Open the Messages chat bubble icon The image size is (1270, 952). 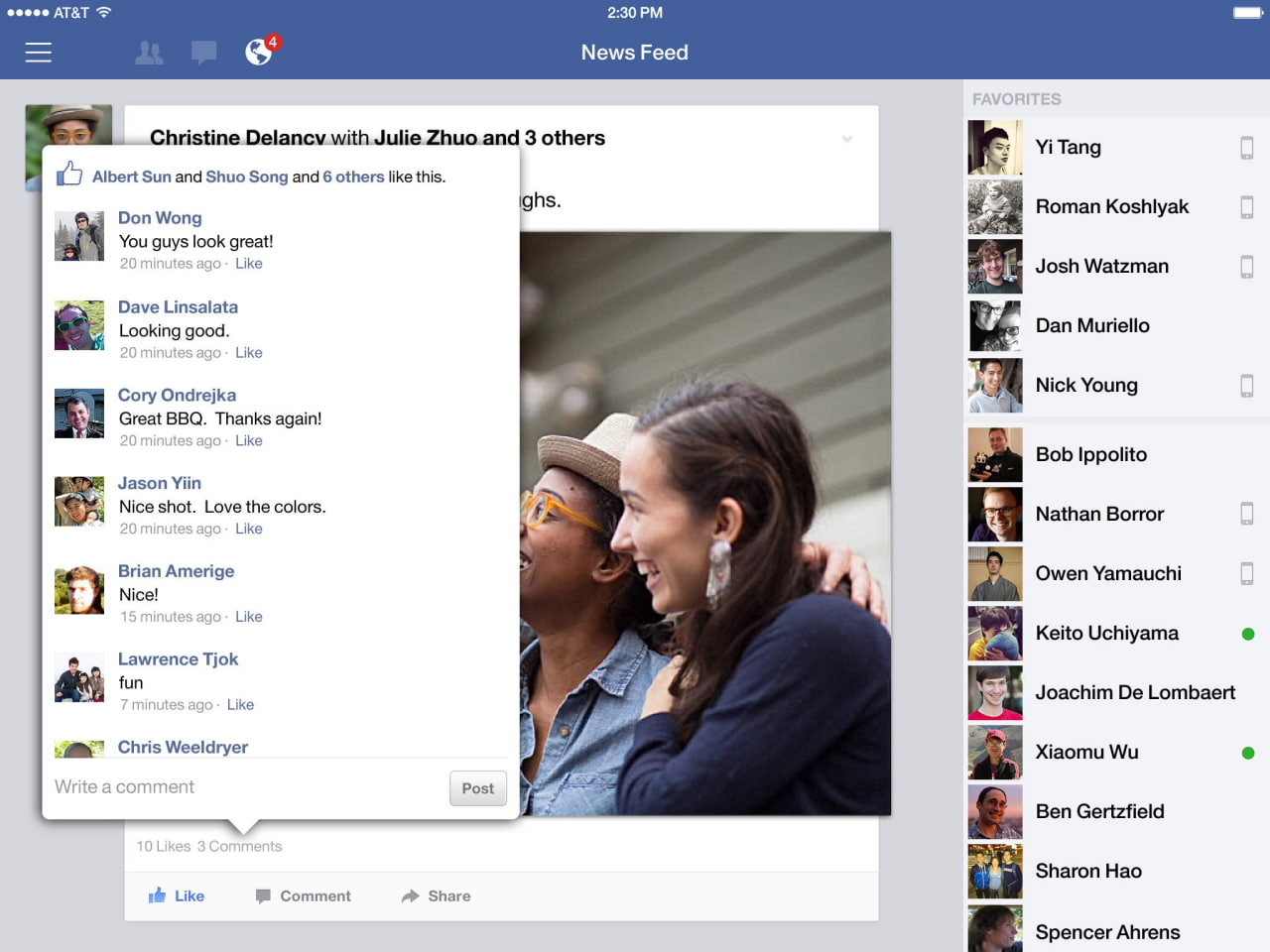pos(203,52)
